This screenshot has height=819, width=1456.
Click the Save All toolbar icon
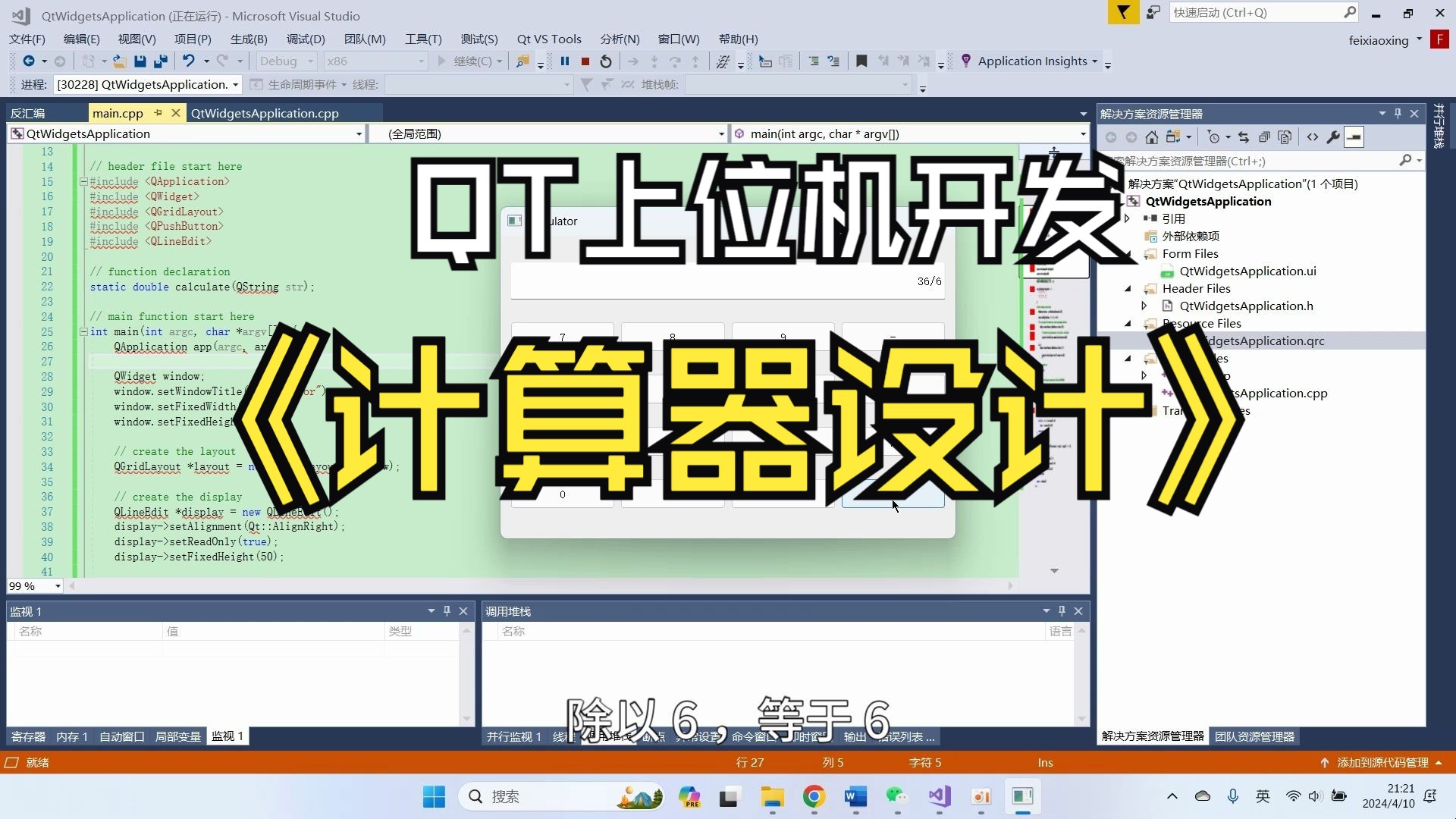(160, 61)
